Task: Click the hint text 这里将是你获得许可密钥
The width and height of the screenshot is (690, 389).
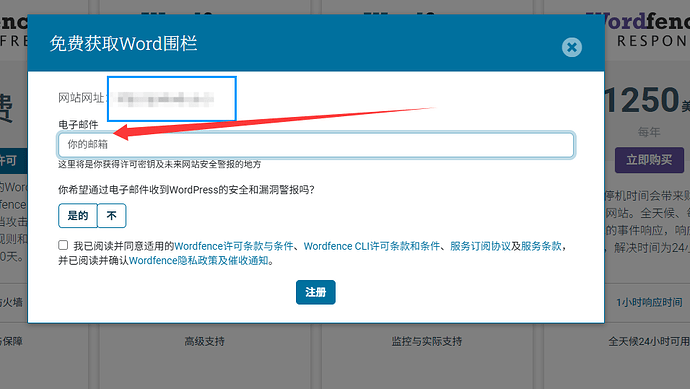Action: click(160, 164)
